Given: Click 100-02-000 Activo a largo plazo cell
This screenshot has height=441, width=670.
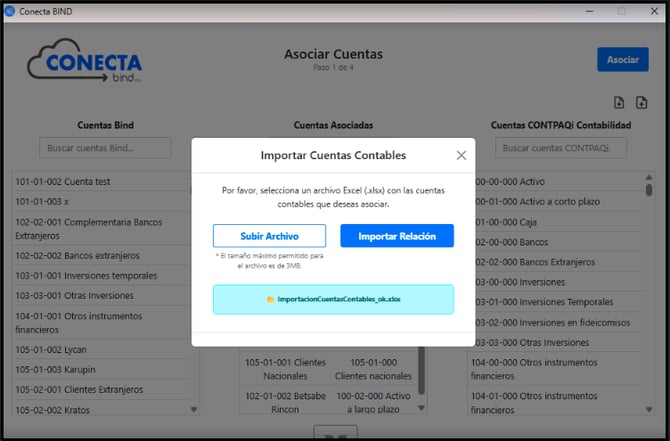Looking at the screenshot, I should 373,402.
